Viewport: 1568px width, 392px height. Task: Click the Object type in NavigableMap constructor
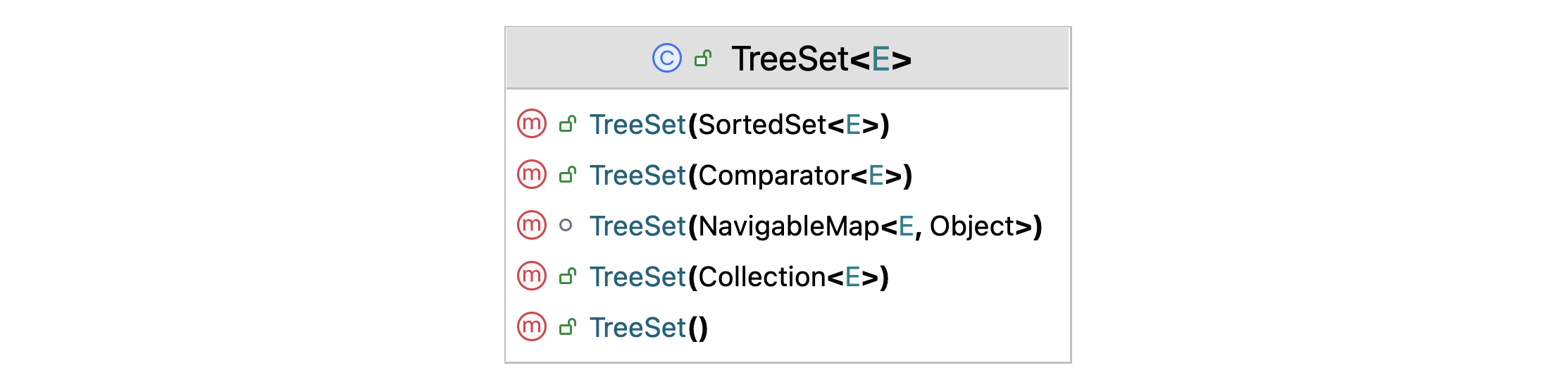(x=971, y=226)
